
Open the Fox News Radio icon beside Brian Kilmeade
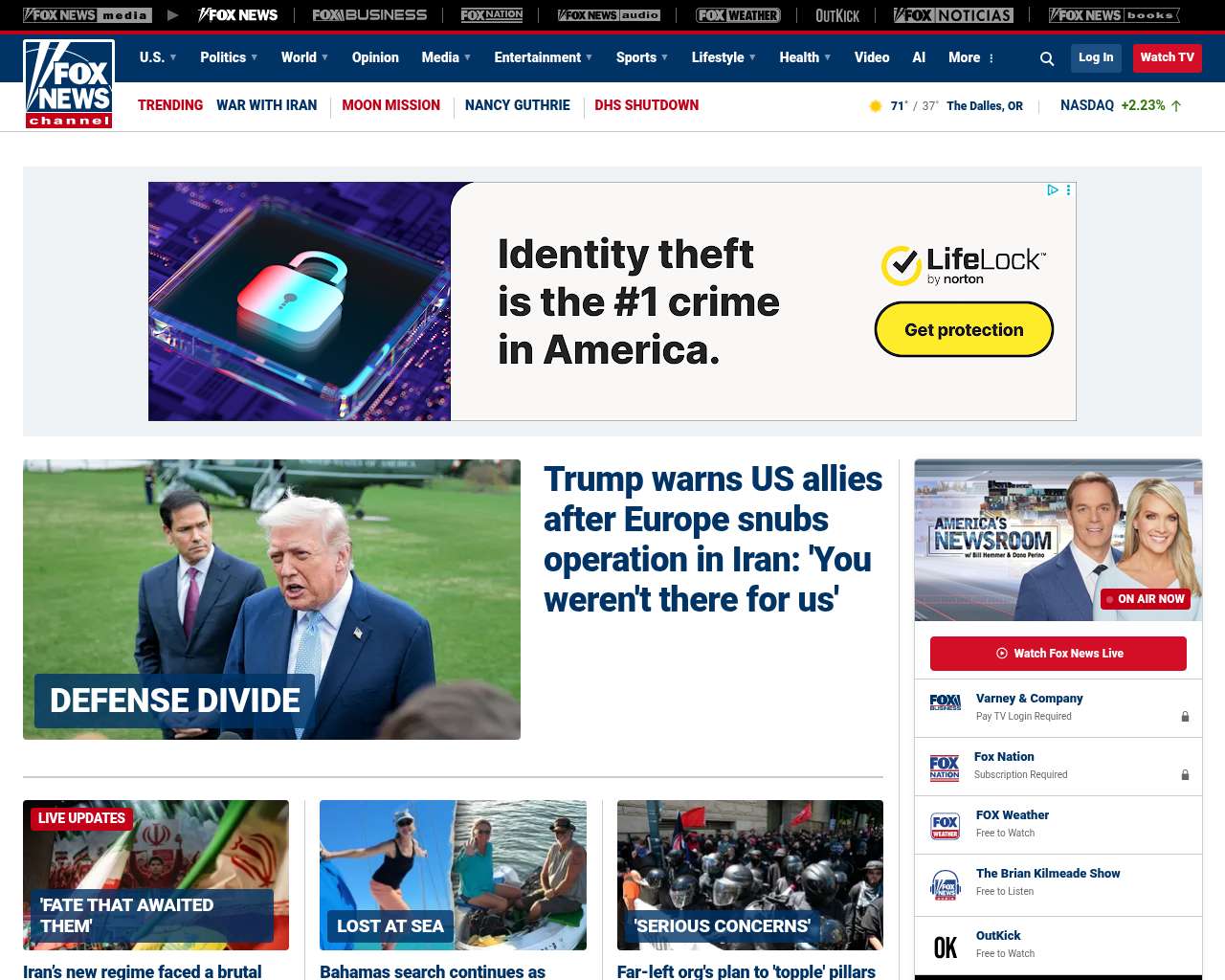click(x=945, y=885)
